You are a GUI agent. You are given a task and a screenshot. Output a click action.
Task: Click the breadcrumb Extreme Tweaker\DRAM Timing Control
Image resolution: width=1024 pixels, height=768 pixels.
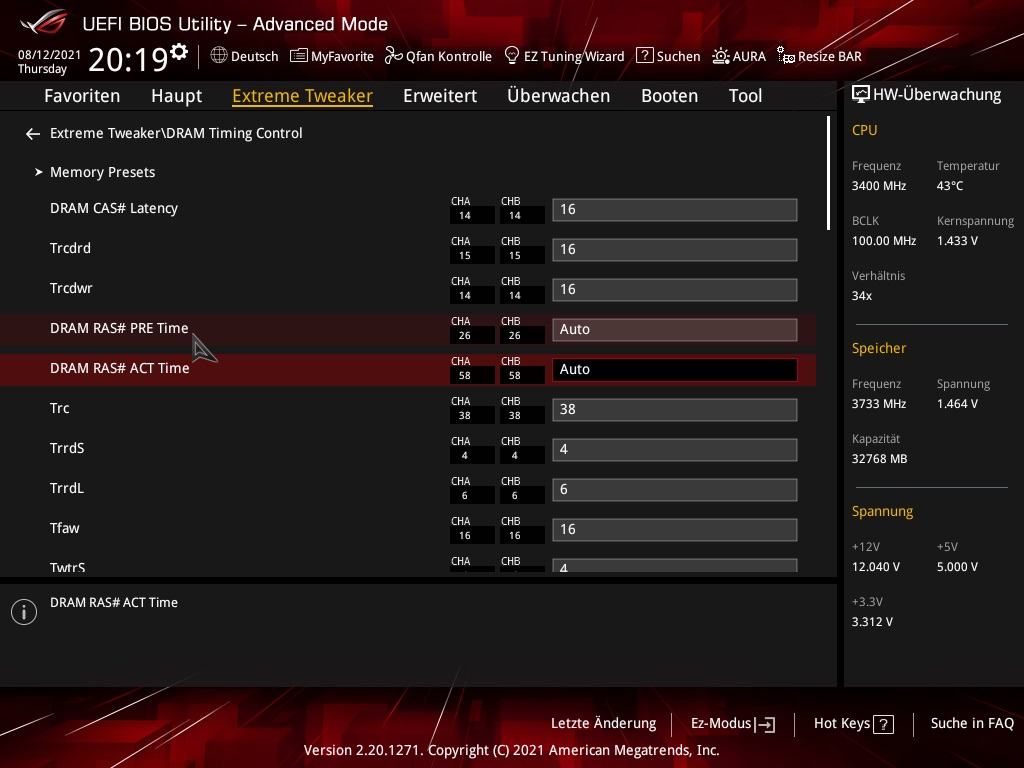point(176,133)
